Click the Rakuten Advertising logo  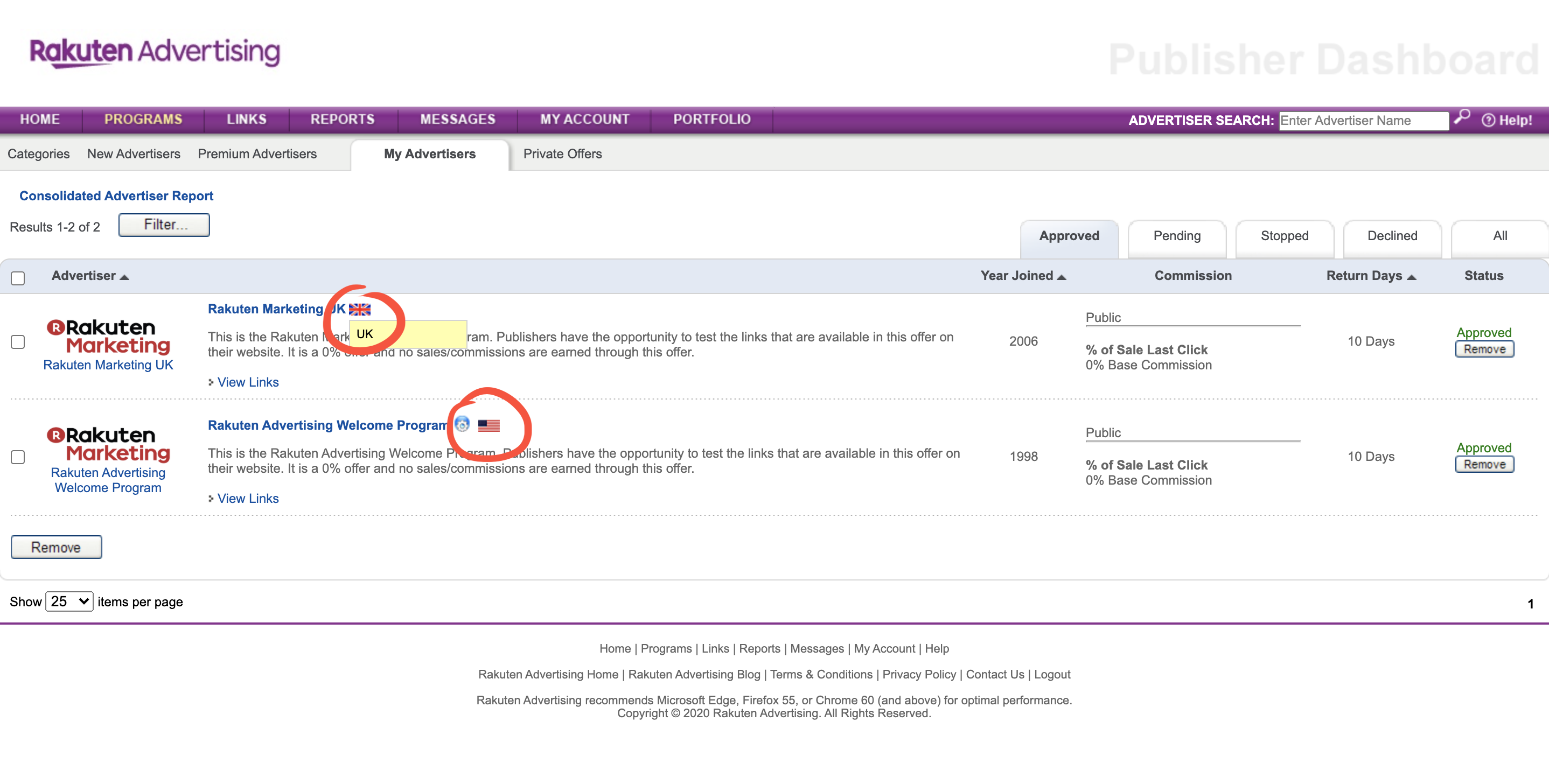(155, 53)
